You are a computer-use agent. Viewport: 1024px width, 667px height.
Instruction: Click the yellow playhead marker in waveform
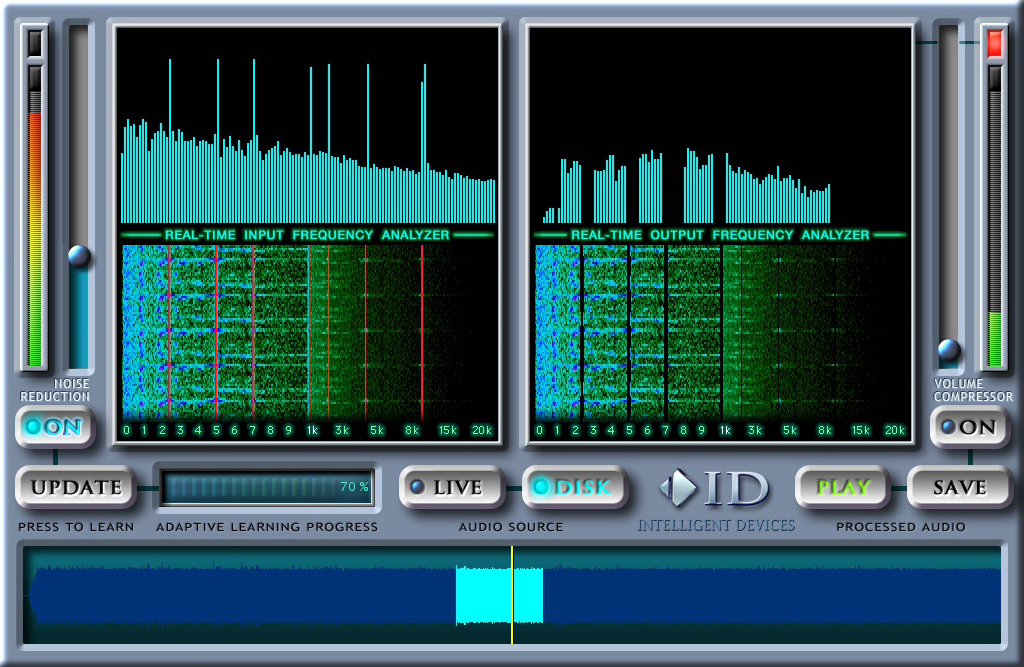pyautogui.click(x=512, y=595)
